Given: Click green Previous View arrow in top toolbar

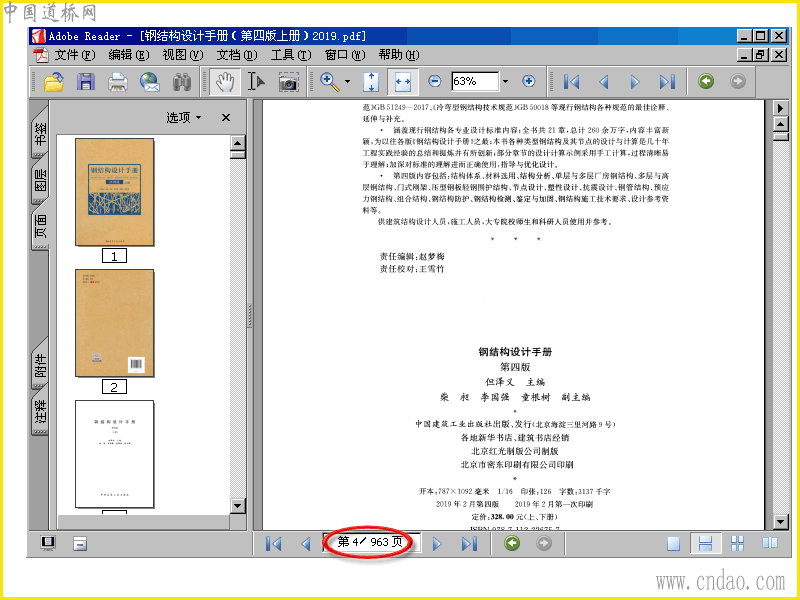Looking at the screenshot, I should coord(706,81).
